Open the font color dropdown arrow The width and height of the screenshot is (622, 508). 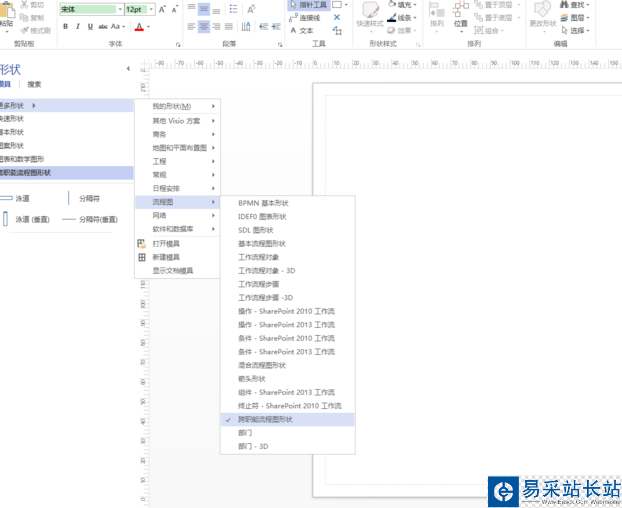[x=149, y=27]
